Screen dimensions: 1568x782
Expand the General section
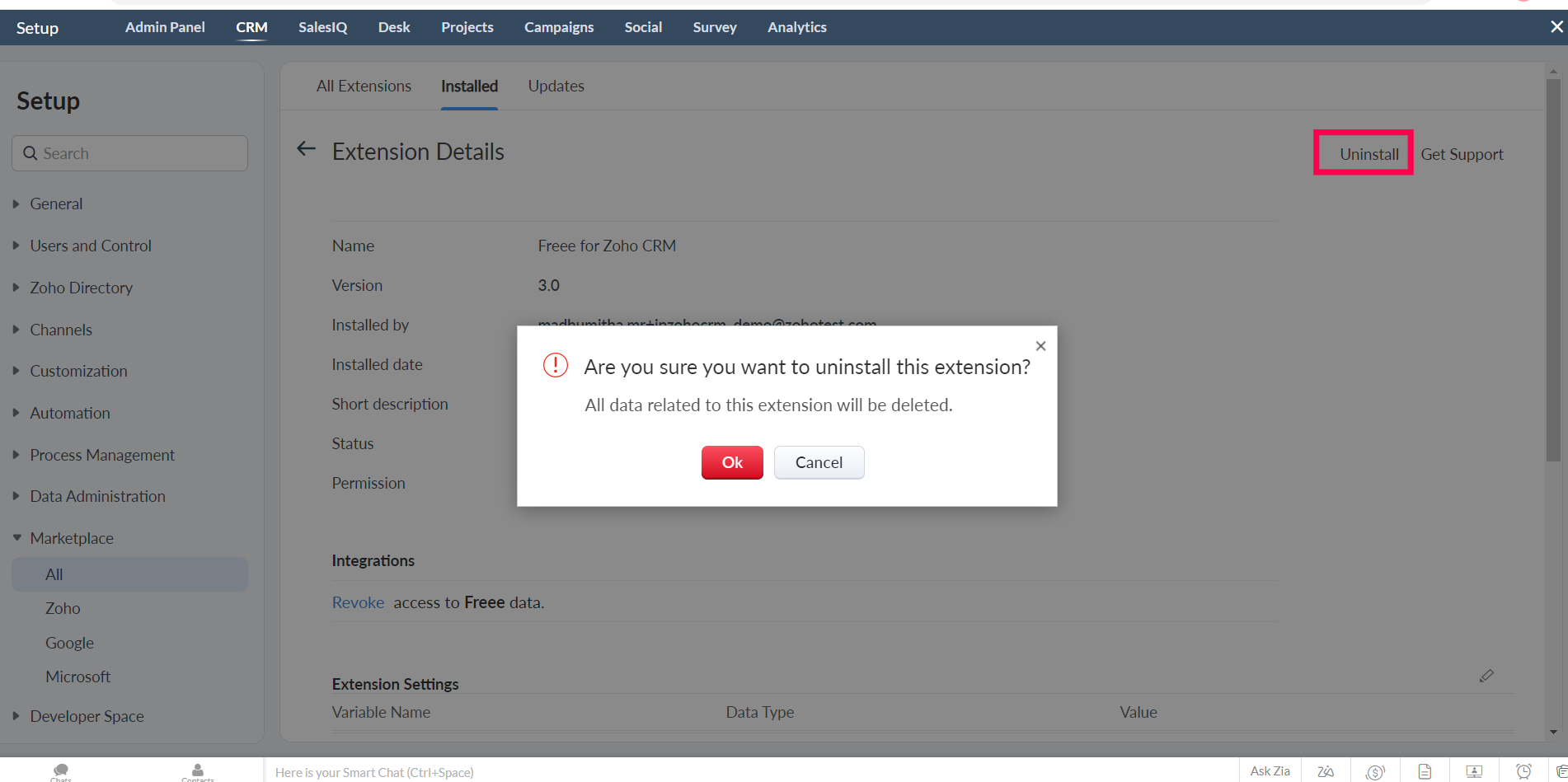56,204
